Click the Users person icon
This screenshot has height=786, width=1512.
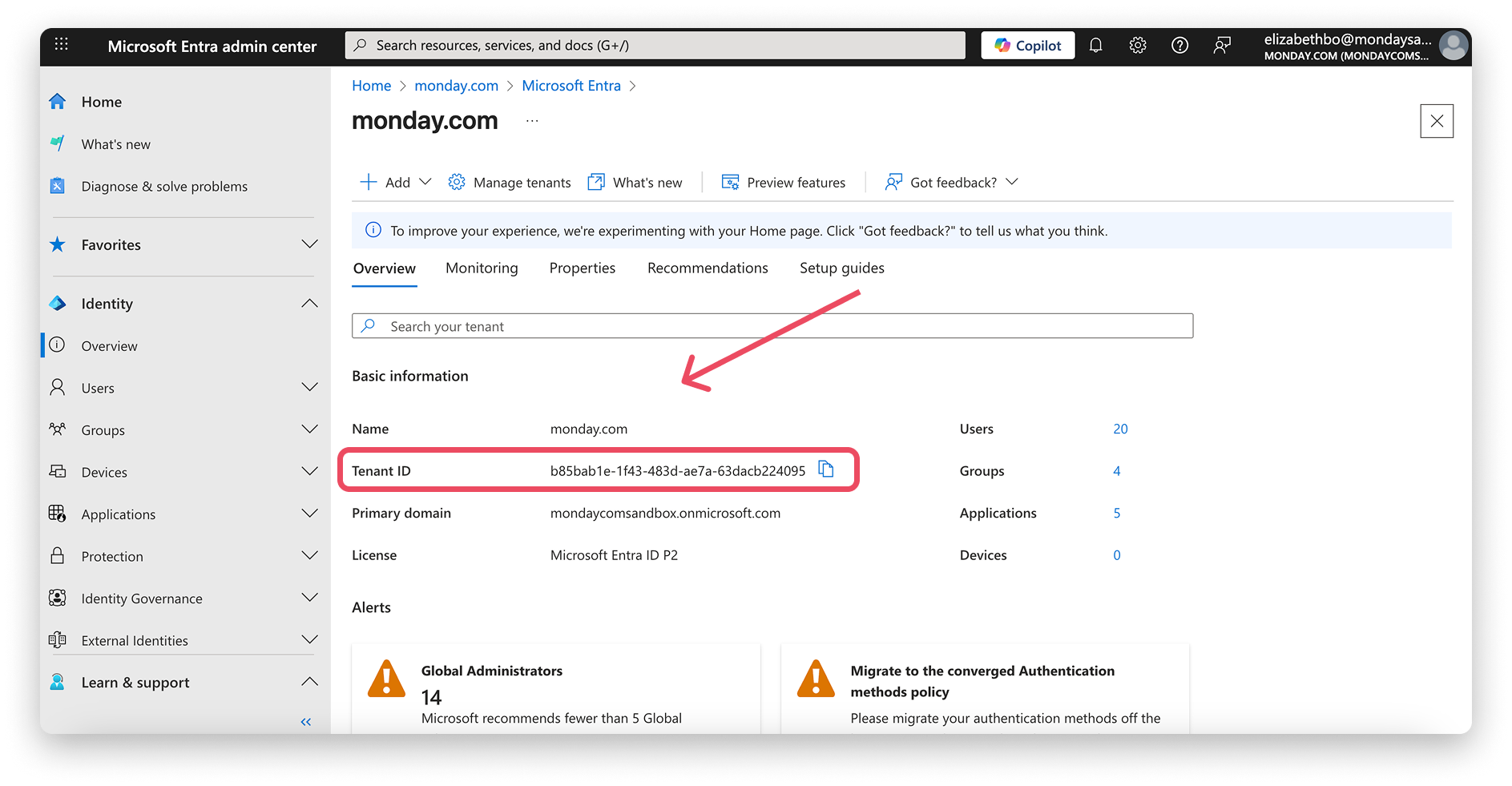click(58, 388)
